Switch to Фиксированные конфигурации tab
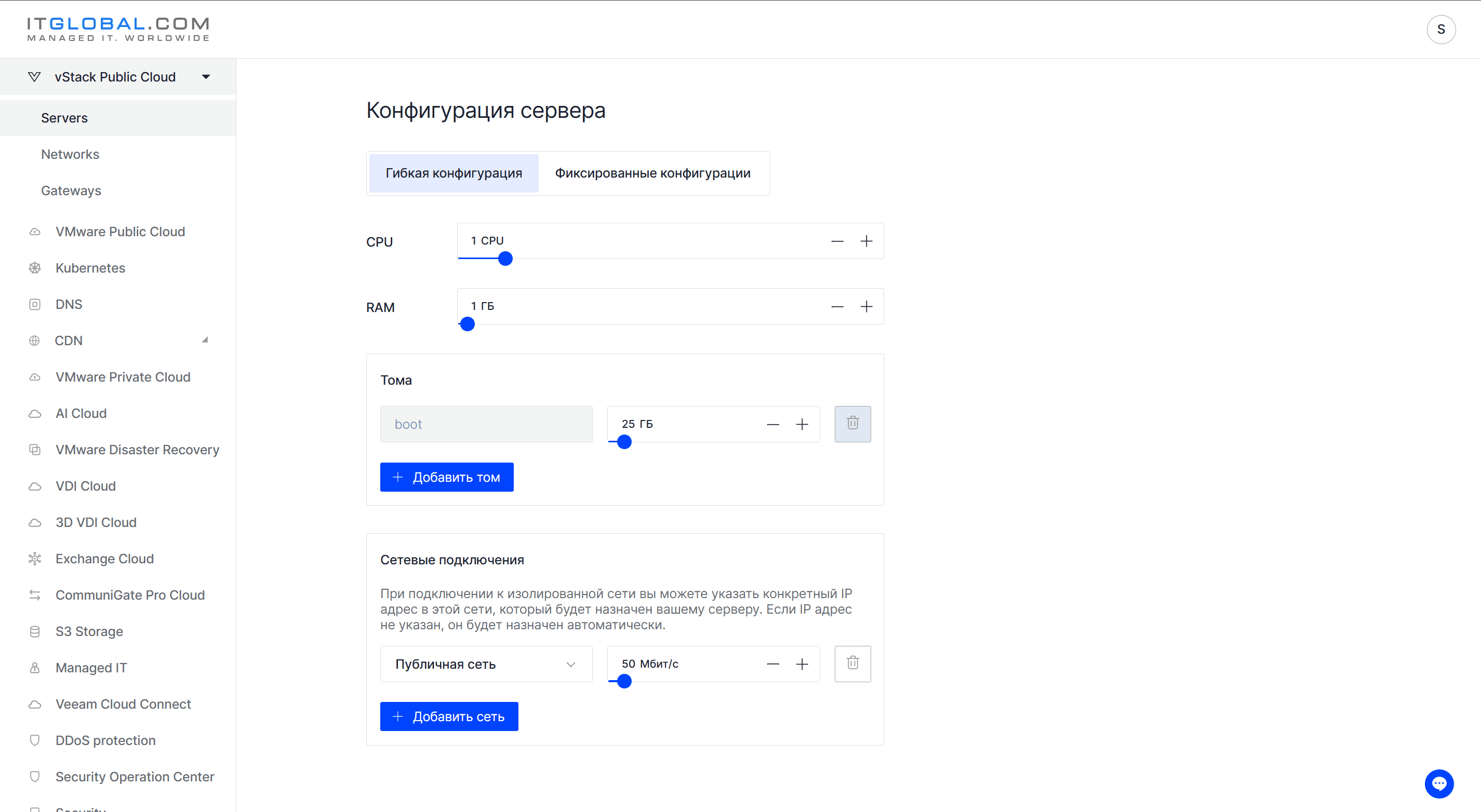 click(x=652, y=173)
